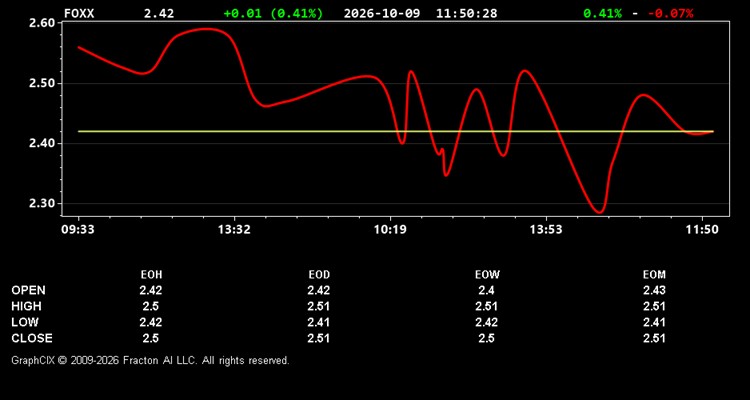Screen dimensions: 750x400
Task: Select the EOW open value 2.4
Action: pyautogui.click(x=486, y=290)
